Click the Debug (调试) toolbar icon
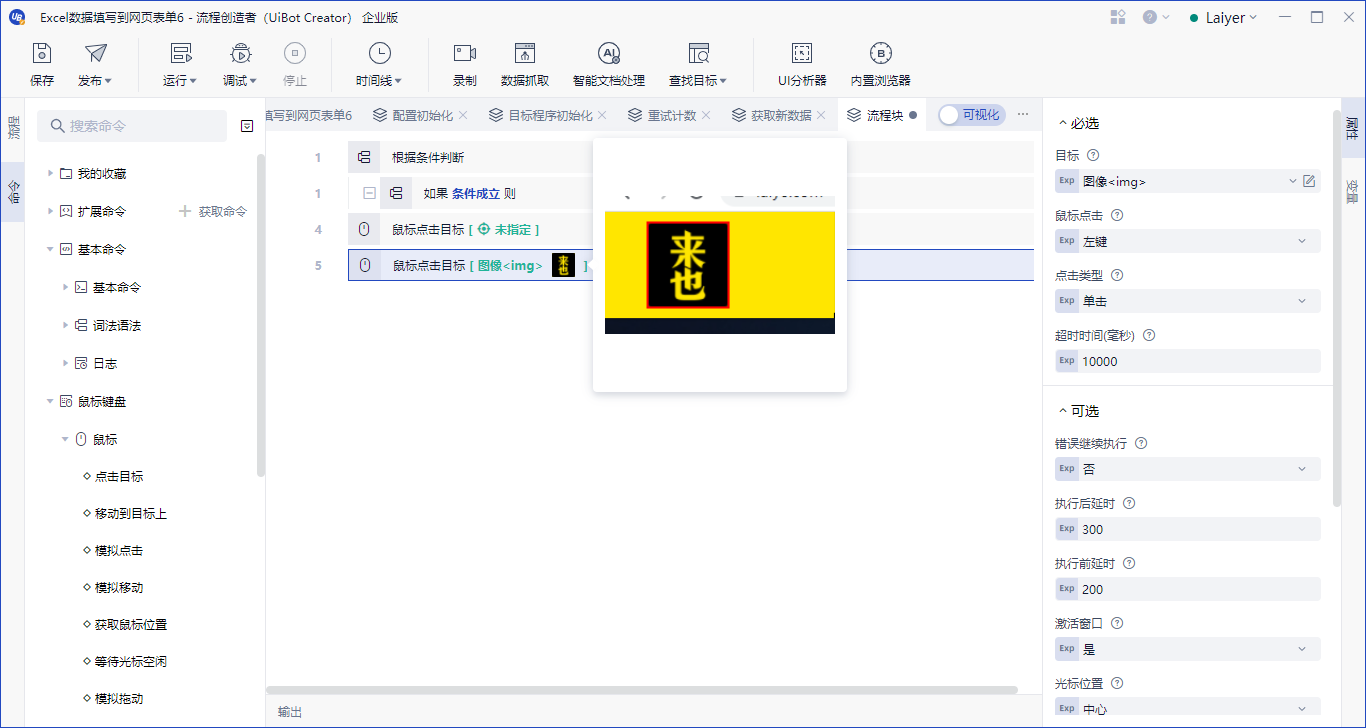 [240, 54]
